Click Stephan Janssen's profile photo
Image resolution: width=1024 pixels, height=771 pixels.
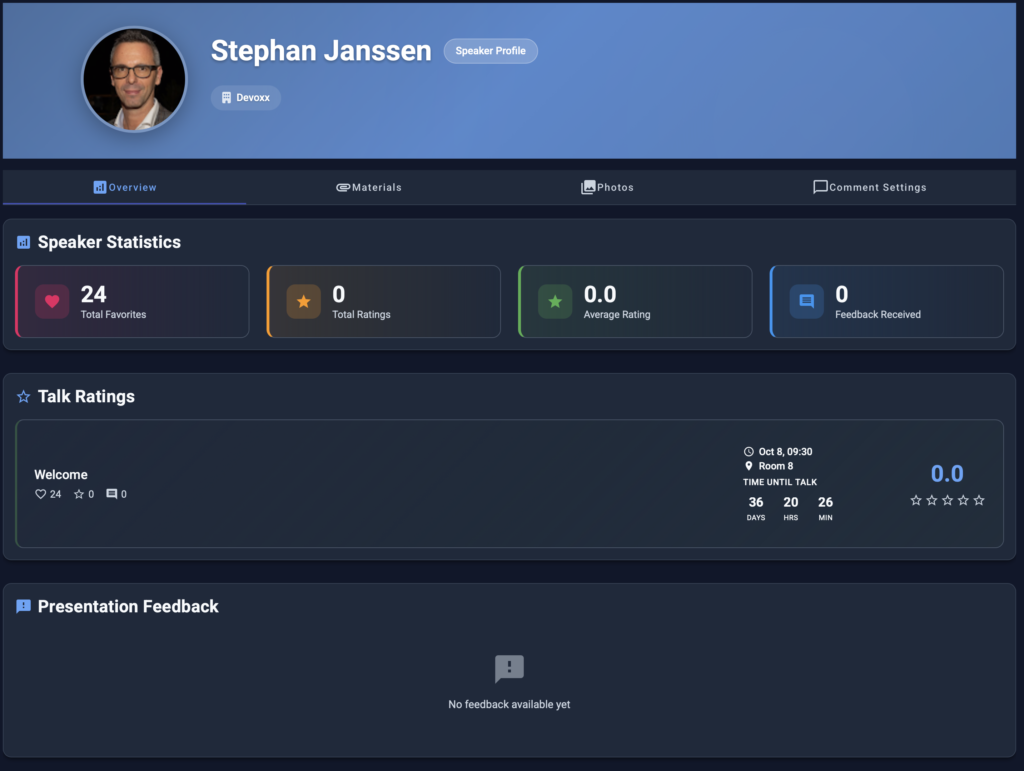point(135,79)
